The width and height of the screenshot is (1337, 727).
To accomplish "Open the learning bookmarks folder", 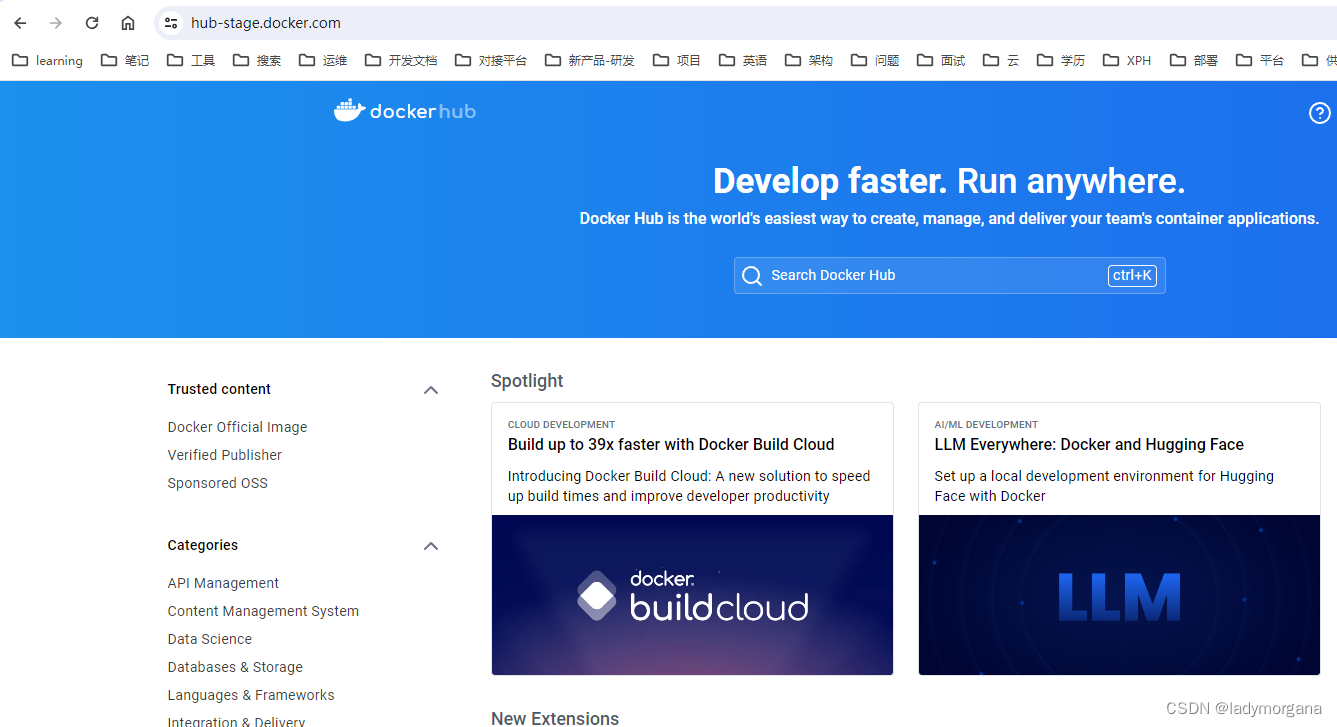I will pos(47,60).
